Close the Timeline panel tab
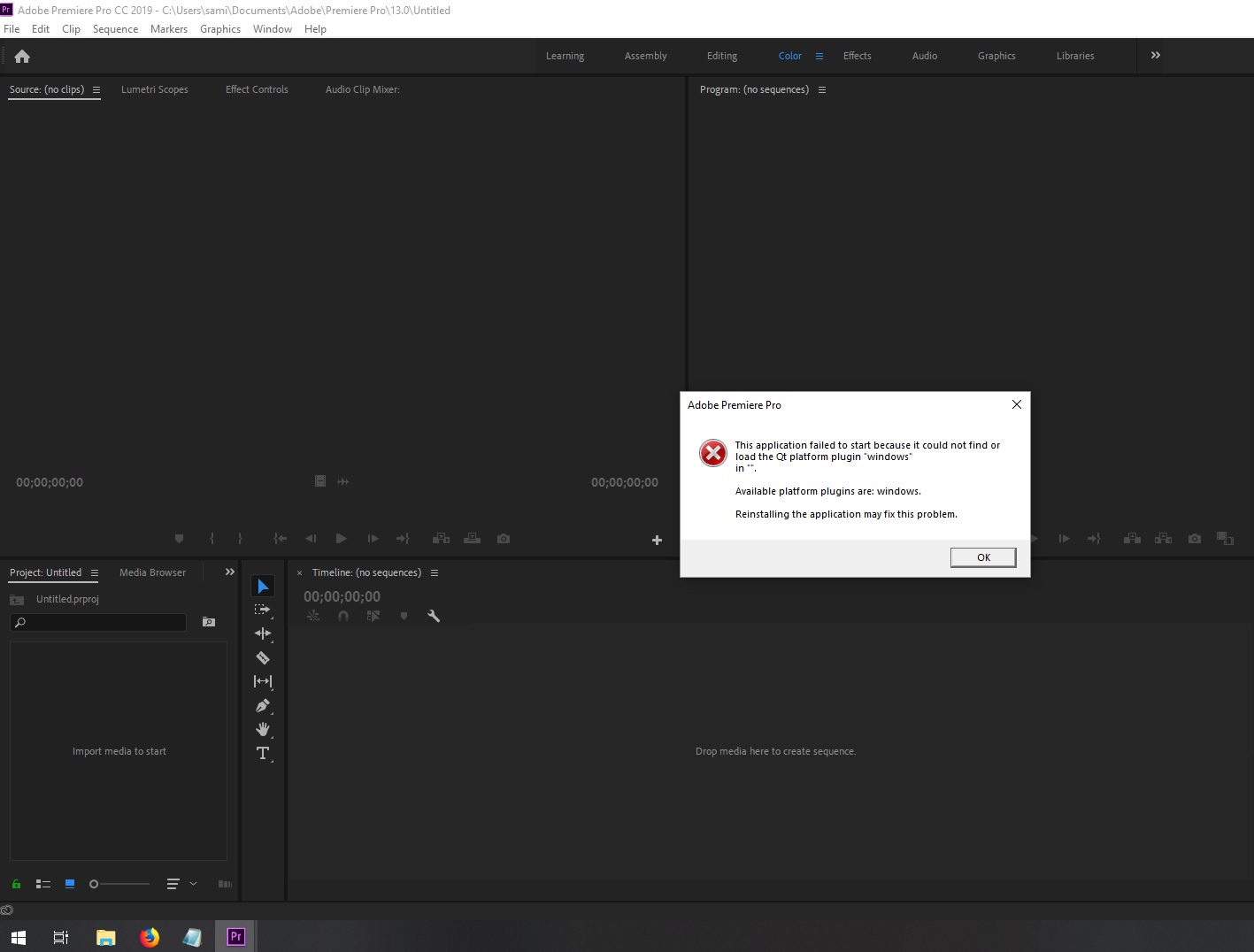1254x952 pixels. click(299, 573)
